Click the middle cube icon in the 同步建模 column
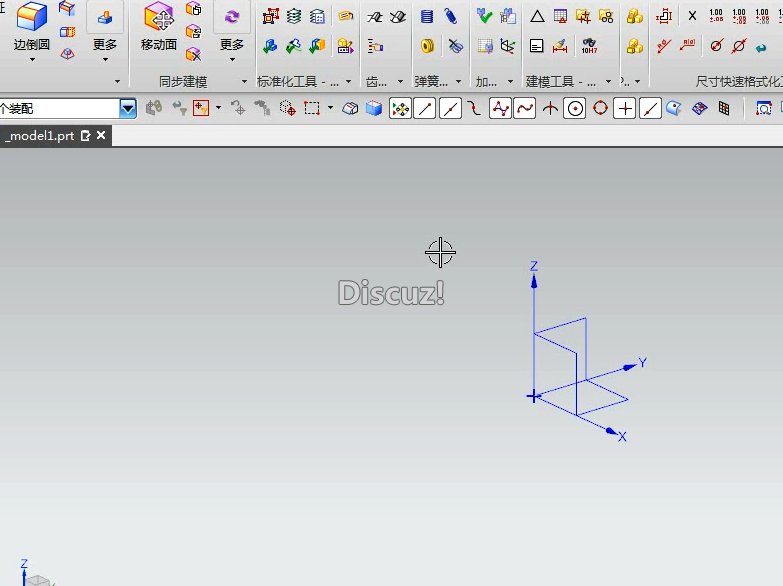 point(193,32)
